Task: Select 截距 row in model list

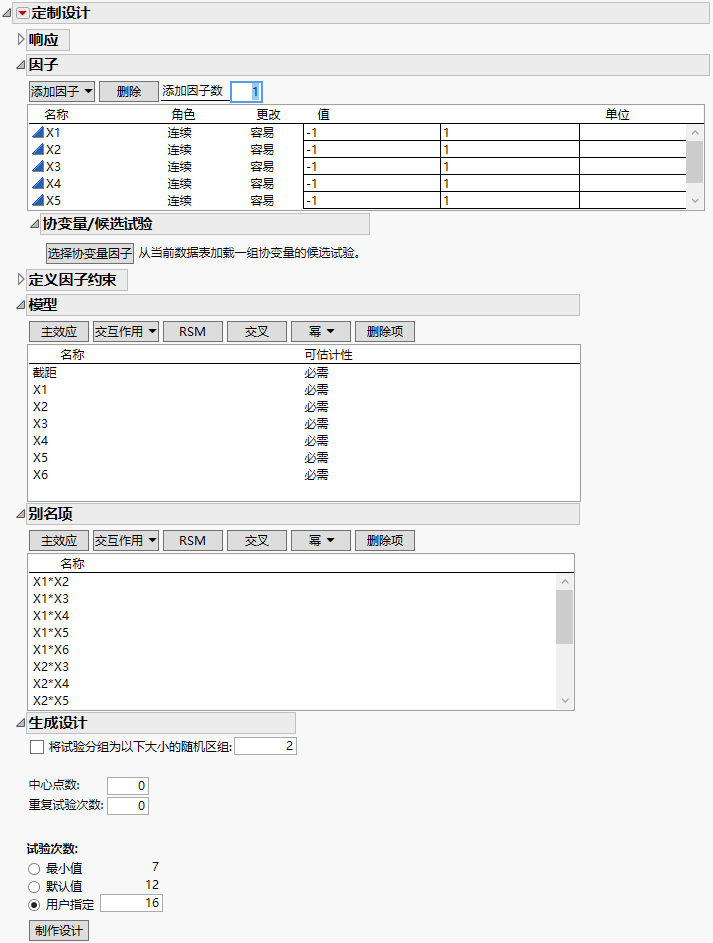Action: click(304, 373)
